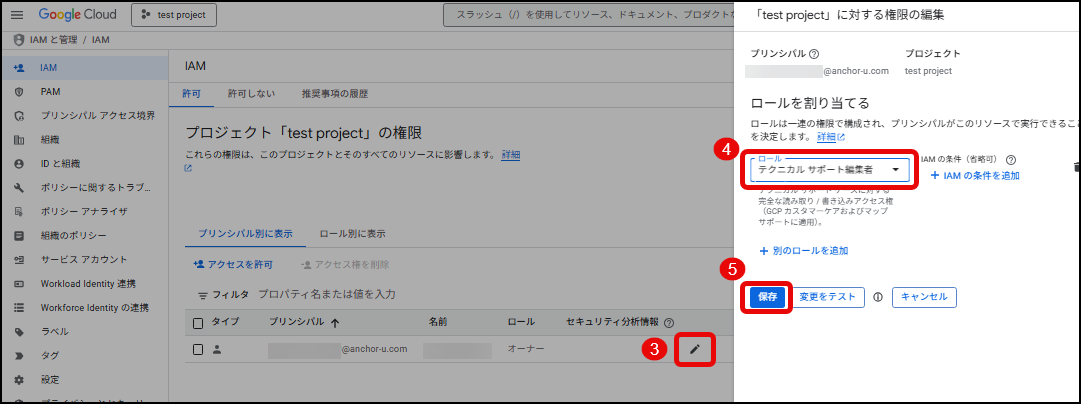
Task: Switch to ロール別に表示 tab
Action: tap(352, 234)
